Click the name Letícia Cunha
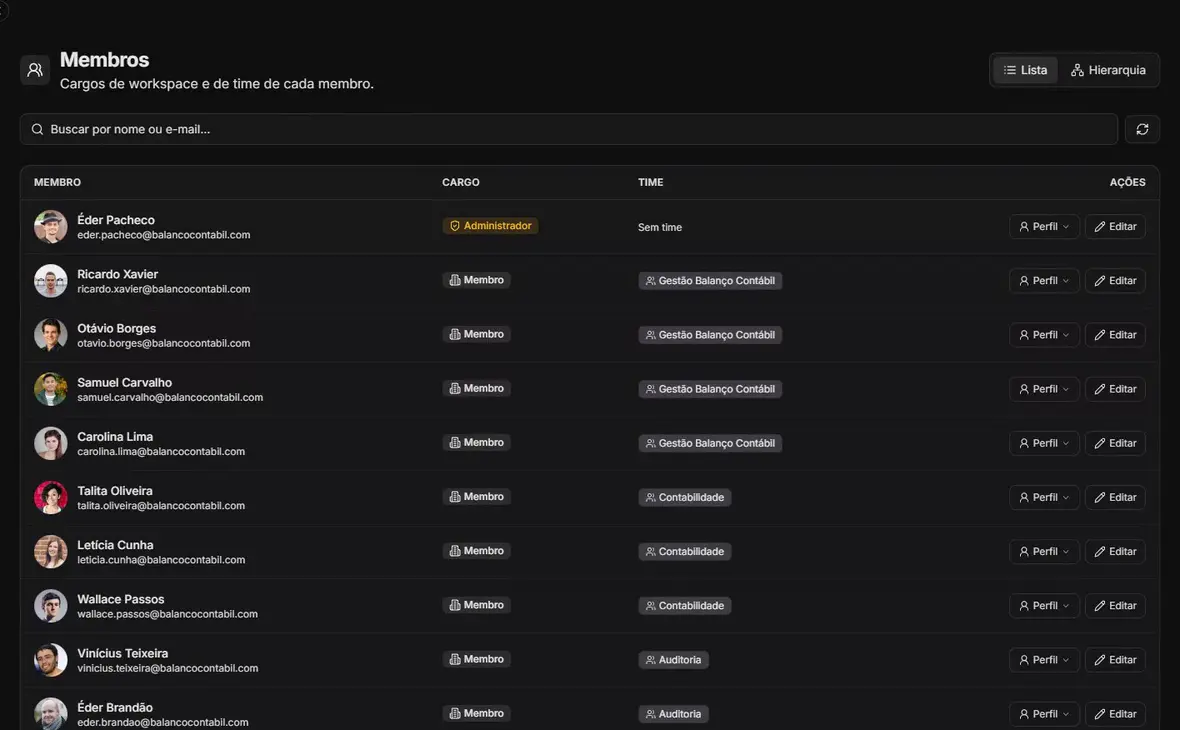This screenshot has height=730, width=1180. pyautogui.click(x=115, y=545)
